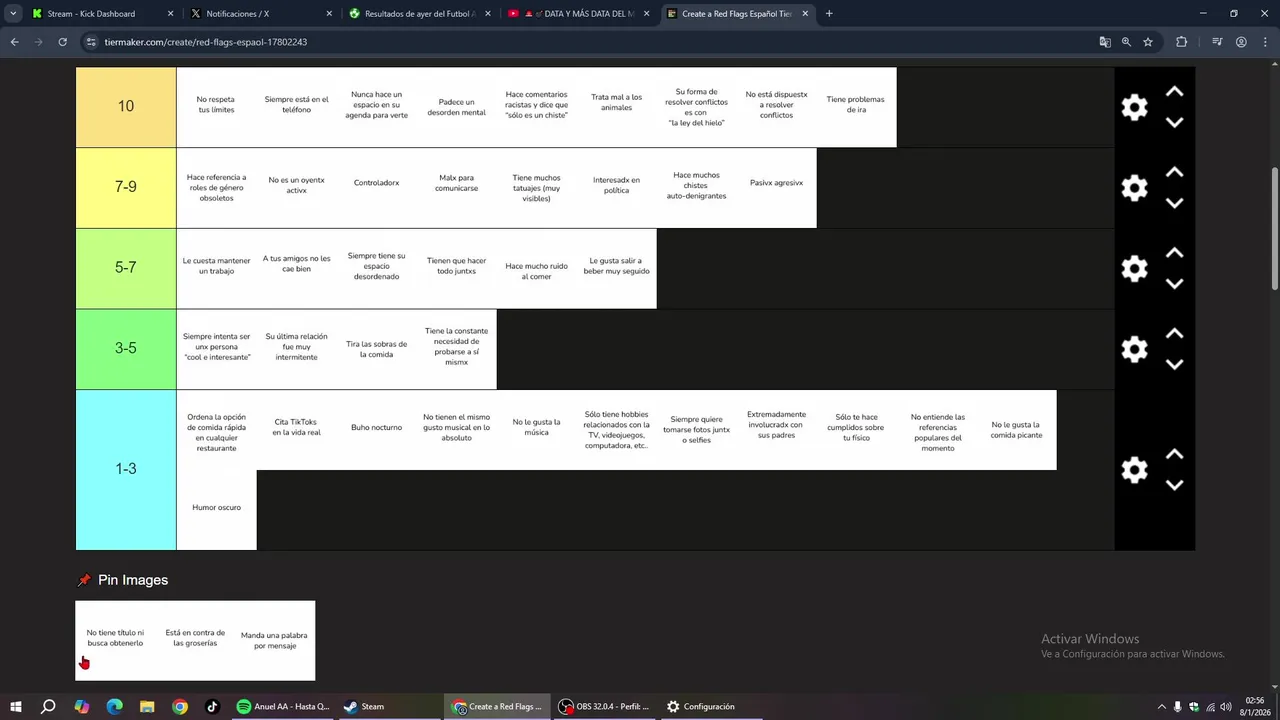
Task: Select the orange tier 10 label
Action: 126,107
